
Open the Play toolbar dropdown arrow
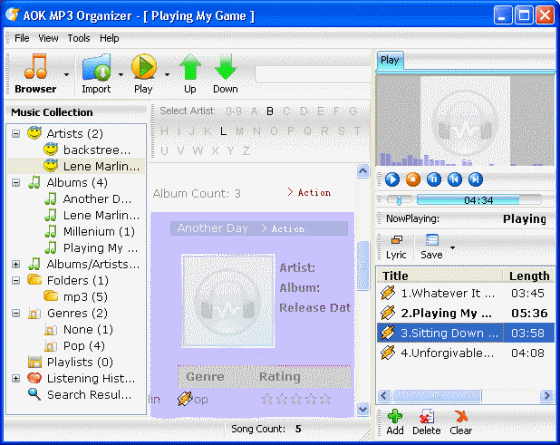click(x=167, y=75)
